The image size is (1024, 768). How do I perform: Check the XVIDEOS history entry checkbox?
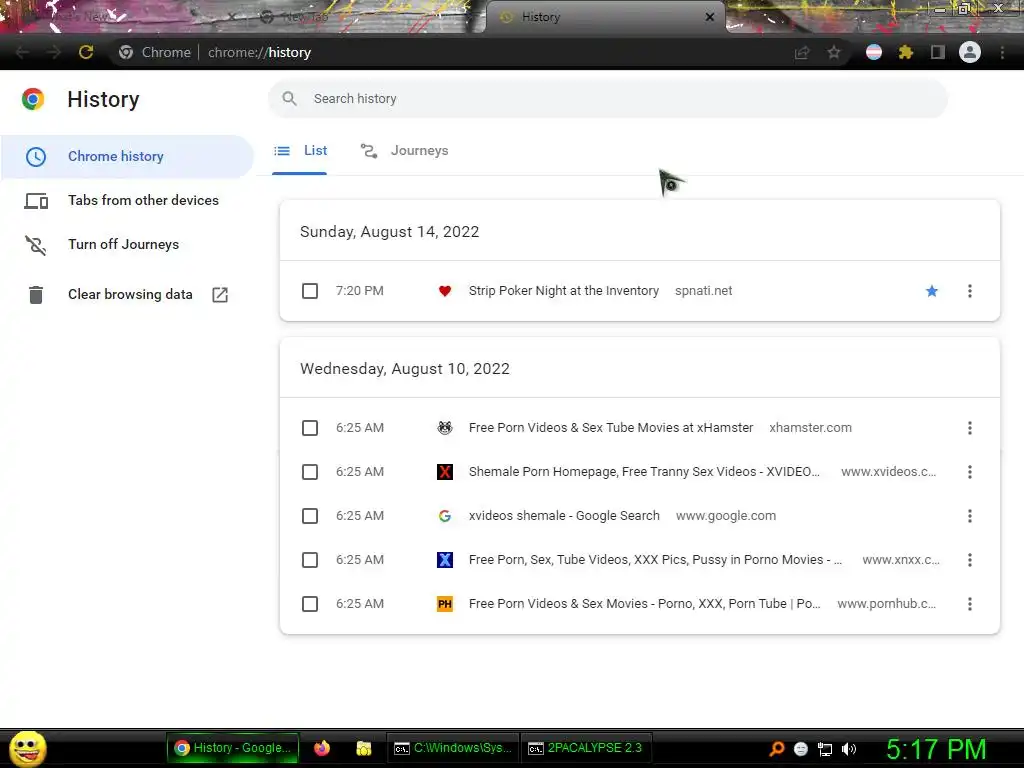point(310,472)
